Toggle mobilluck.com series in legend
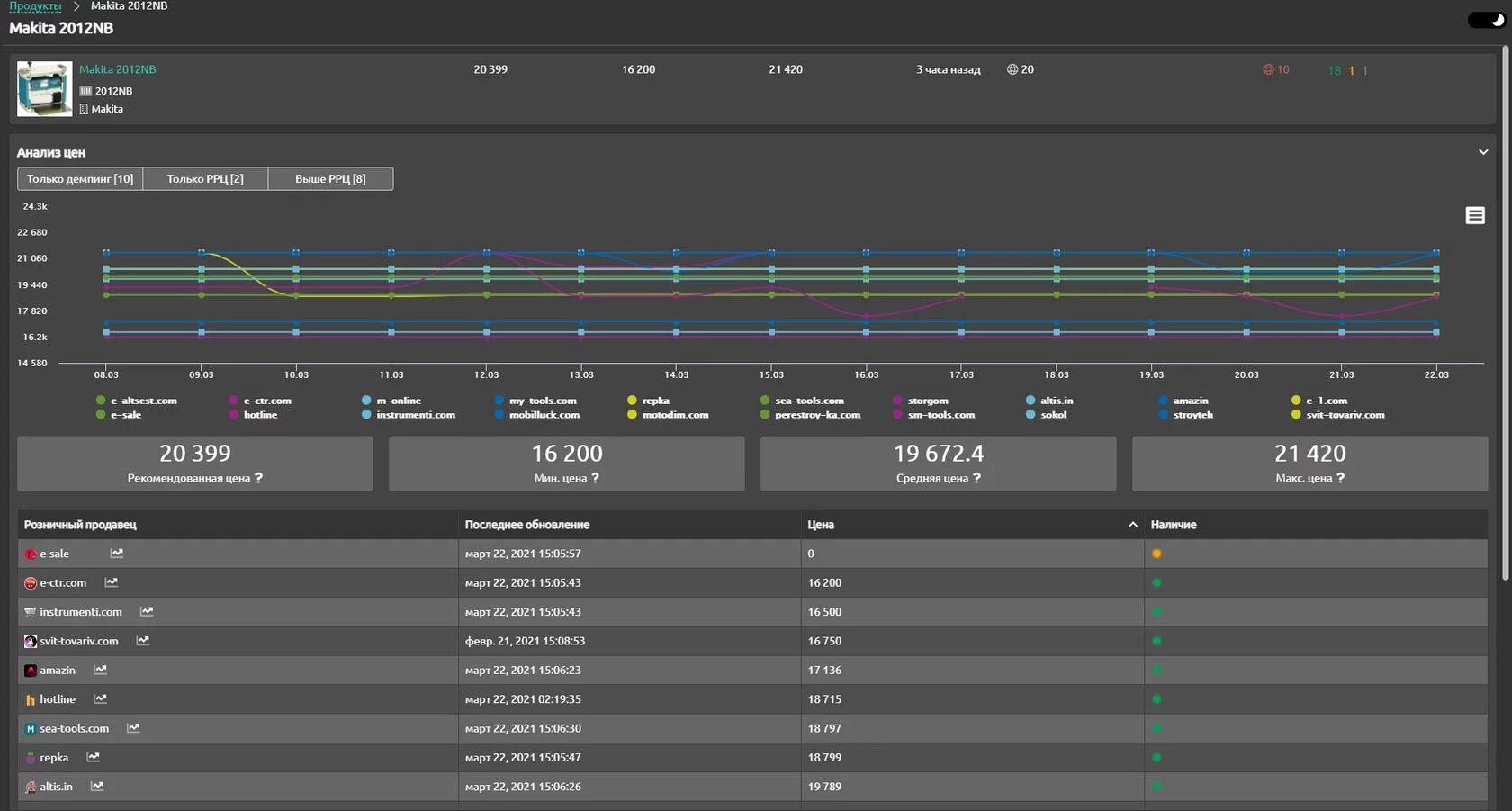Image resolution: width=1512 pixels, height=811 pixels. coord(537,415)
